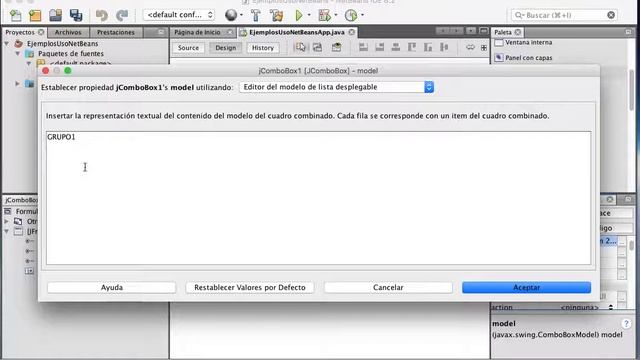Click the Clean and Build icon
The height and width of the screenshot is (360, 640).
[276, 15]
